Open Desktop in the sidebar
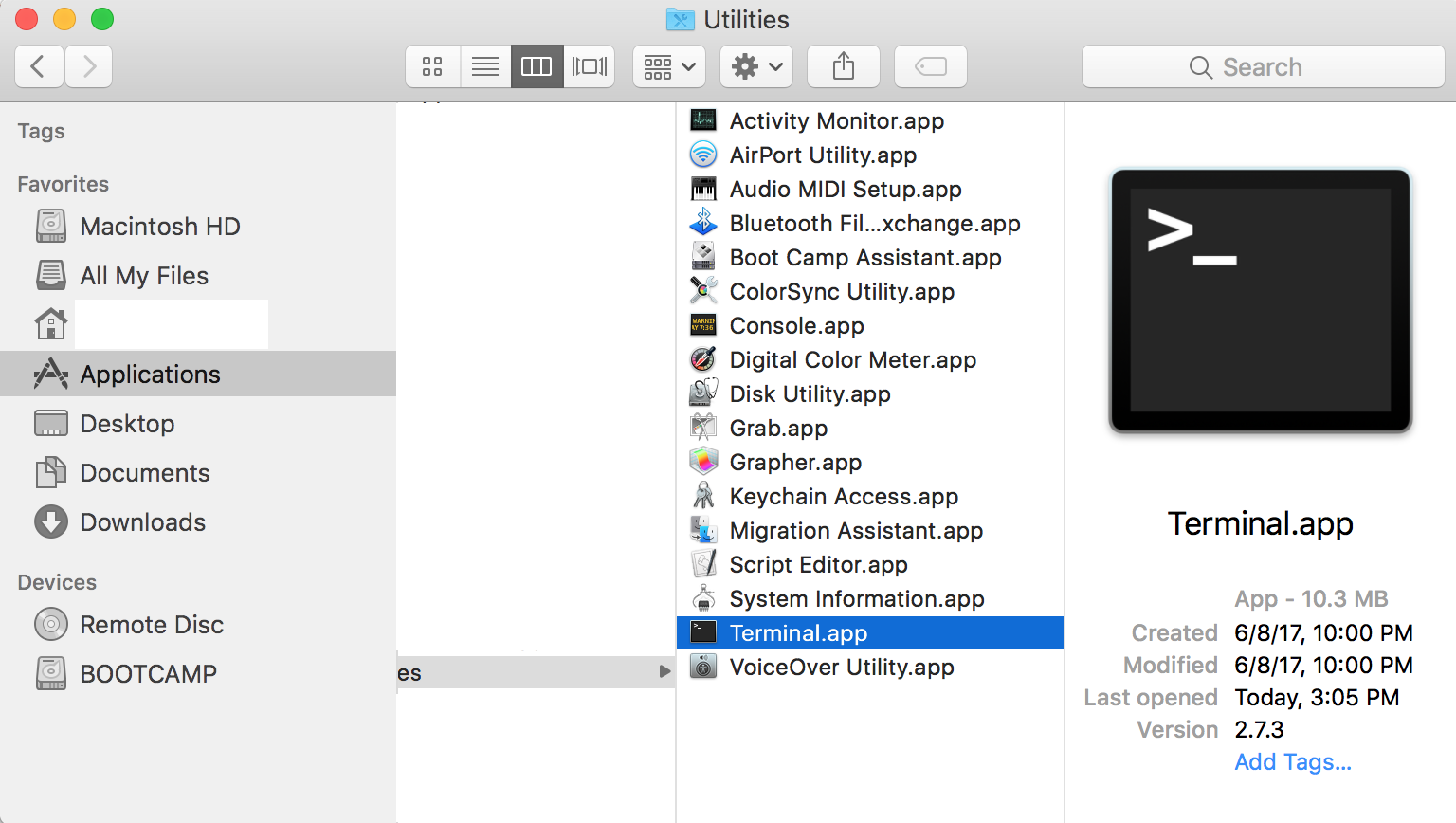The height and width of the screenshot is (823, 1456). coord(198,424)
